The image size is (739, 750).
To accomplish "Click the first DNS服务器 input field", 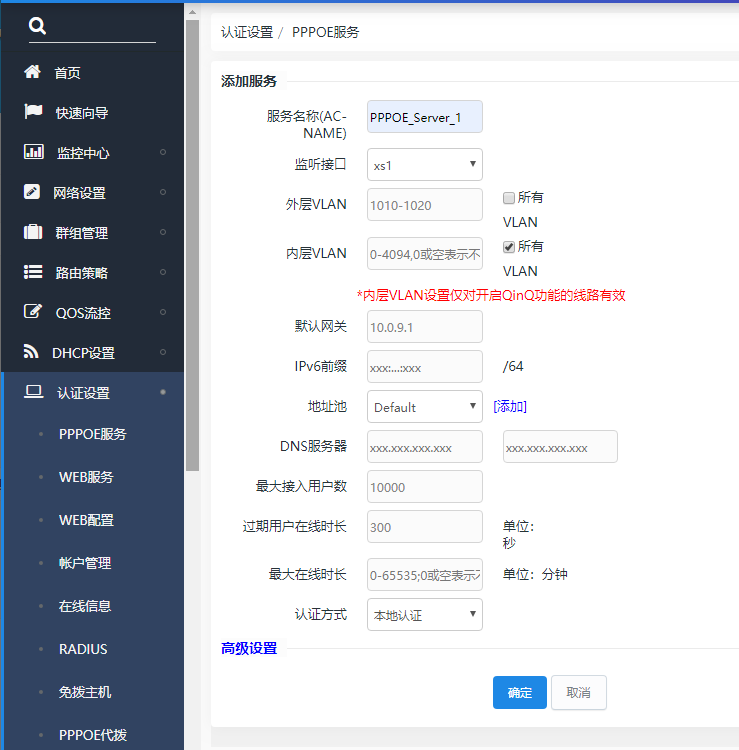I will pyautogui.click(x=425, y=447).
